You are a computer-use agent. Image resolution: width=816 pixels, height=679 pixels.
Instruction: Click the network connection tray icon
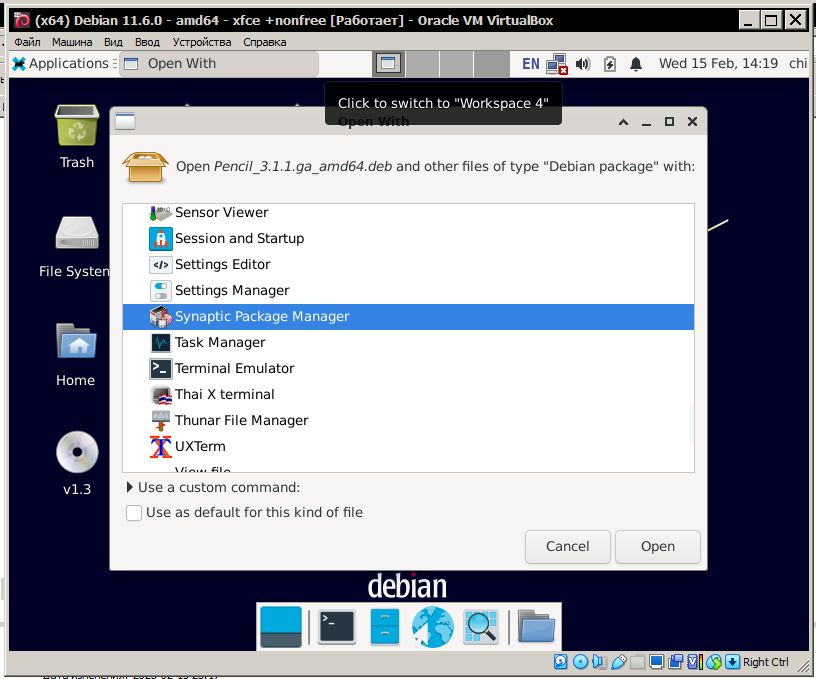click(x=556, y=65)
